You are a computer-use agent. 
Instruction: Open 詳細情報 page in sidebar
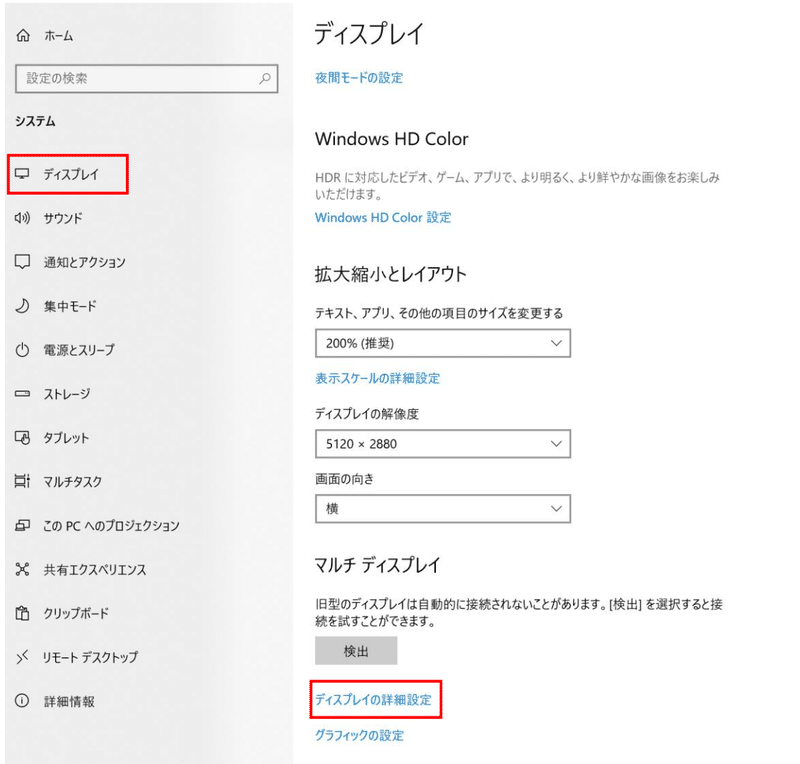point(69,701)
